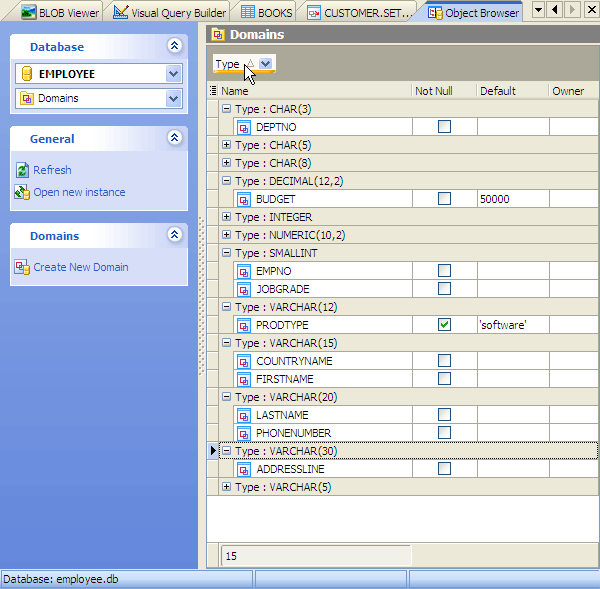Open the tab list dropdown arrow
Screen dimensions: 600x589
pos(538,9)
